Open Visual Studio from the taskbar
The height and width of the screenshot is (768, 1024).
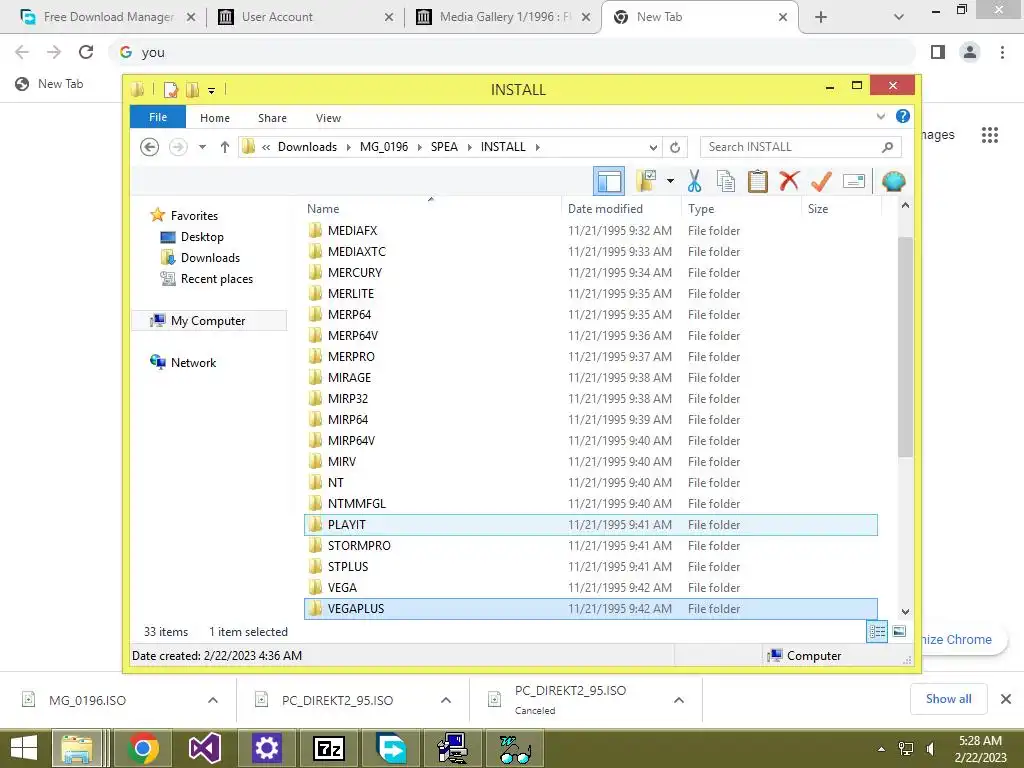tap(204, 748)
